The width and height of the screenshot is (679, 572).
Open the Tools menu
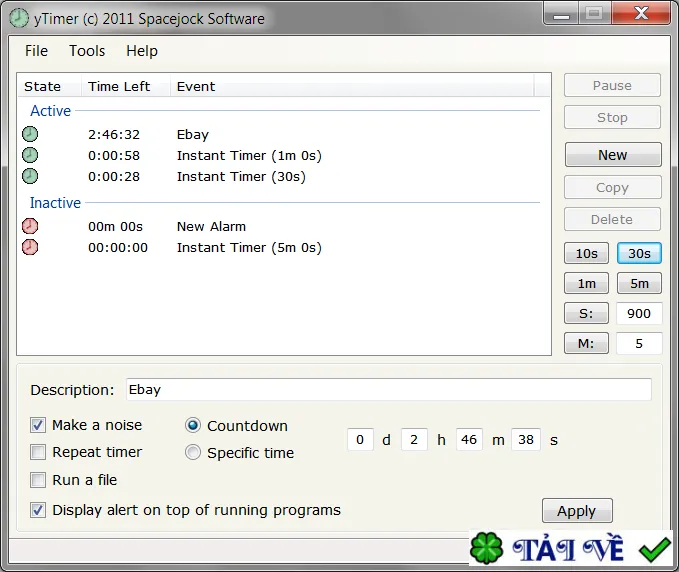point(87,51)
